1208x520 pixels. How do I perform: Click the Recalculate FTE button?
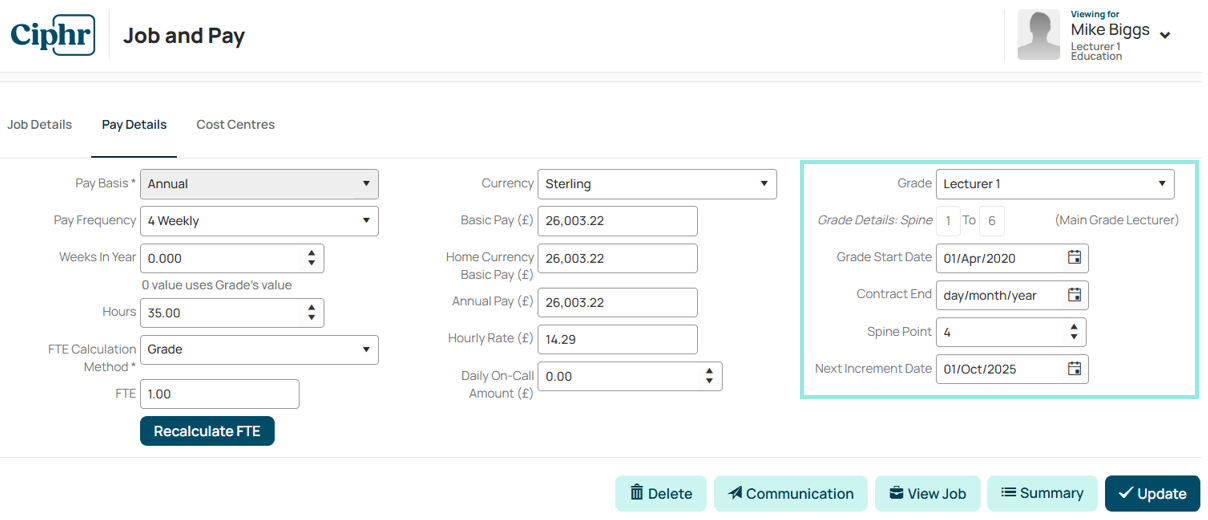coord(207,431)
